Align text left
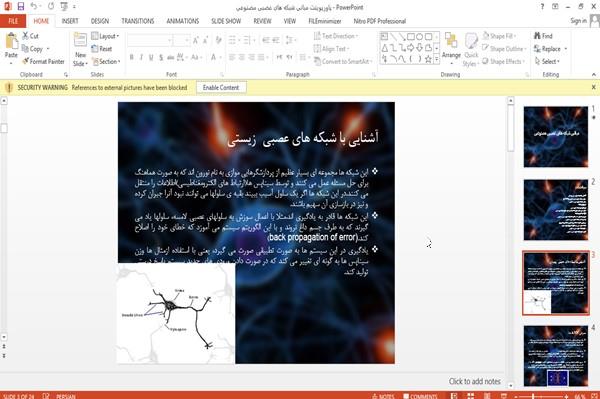This screenshot has height=399, width=600. pyautogui.click(x=232, y=57)
